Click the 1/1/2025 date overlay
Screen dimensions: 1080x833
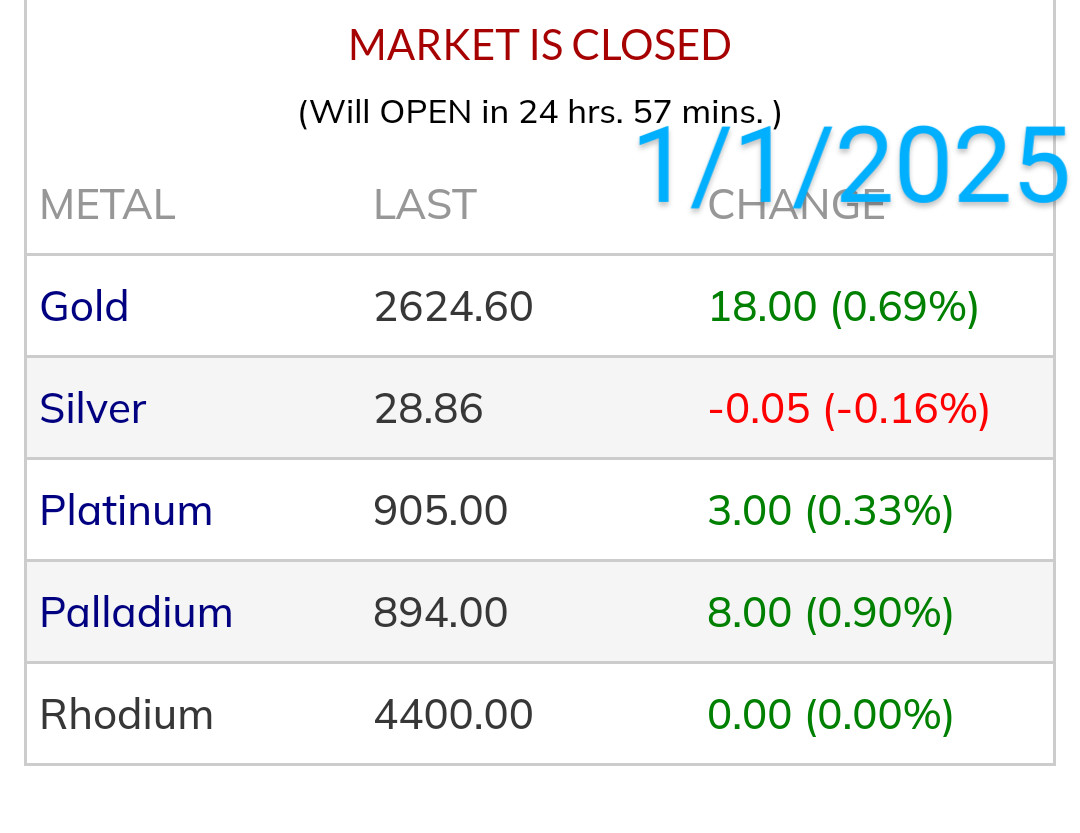[x=851, y=165]
